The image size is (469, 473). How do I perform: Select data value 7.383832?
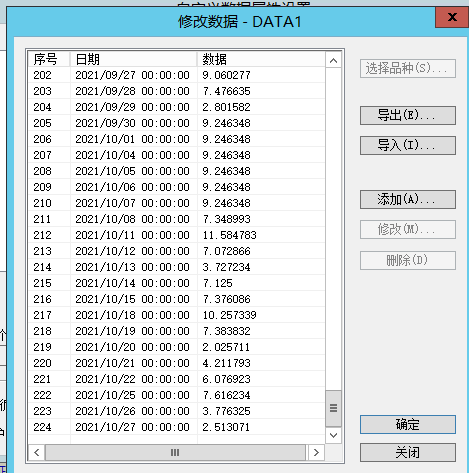click(226, 331)
